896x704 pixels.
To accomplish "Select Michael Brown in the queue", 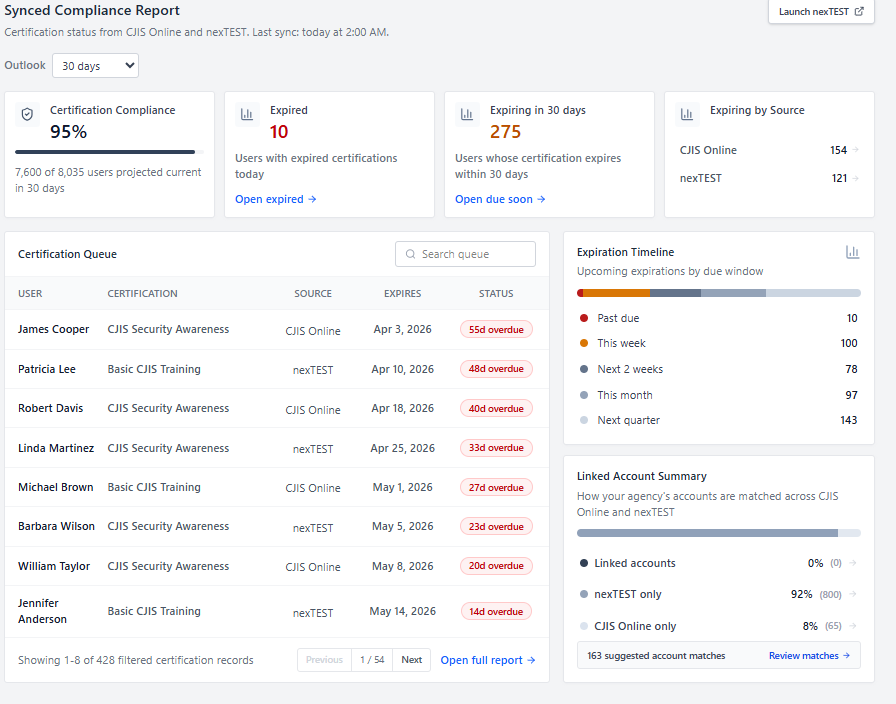I will tap(55, 487).
